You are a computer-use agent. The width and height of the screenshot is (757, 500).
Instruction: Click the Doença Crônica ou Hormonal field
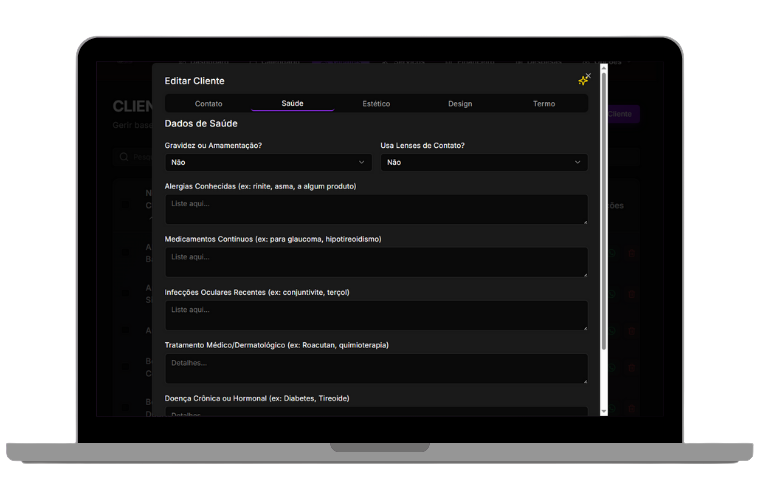coord(376,411)
